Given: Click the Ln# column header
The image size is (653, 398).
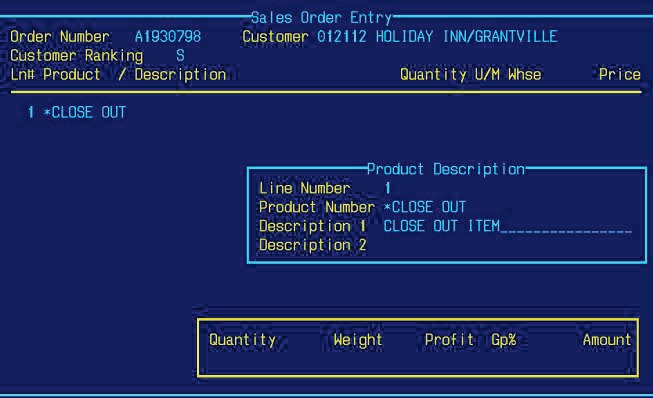Looking at the screenshot, I should [x=22, y=75].
